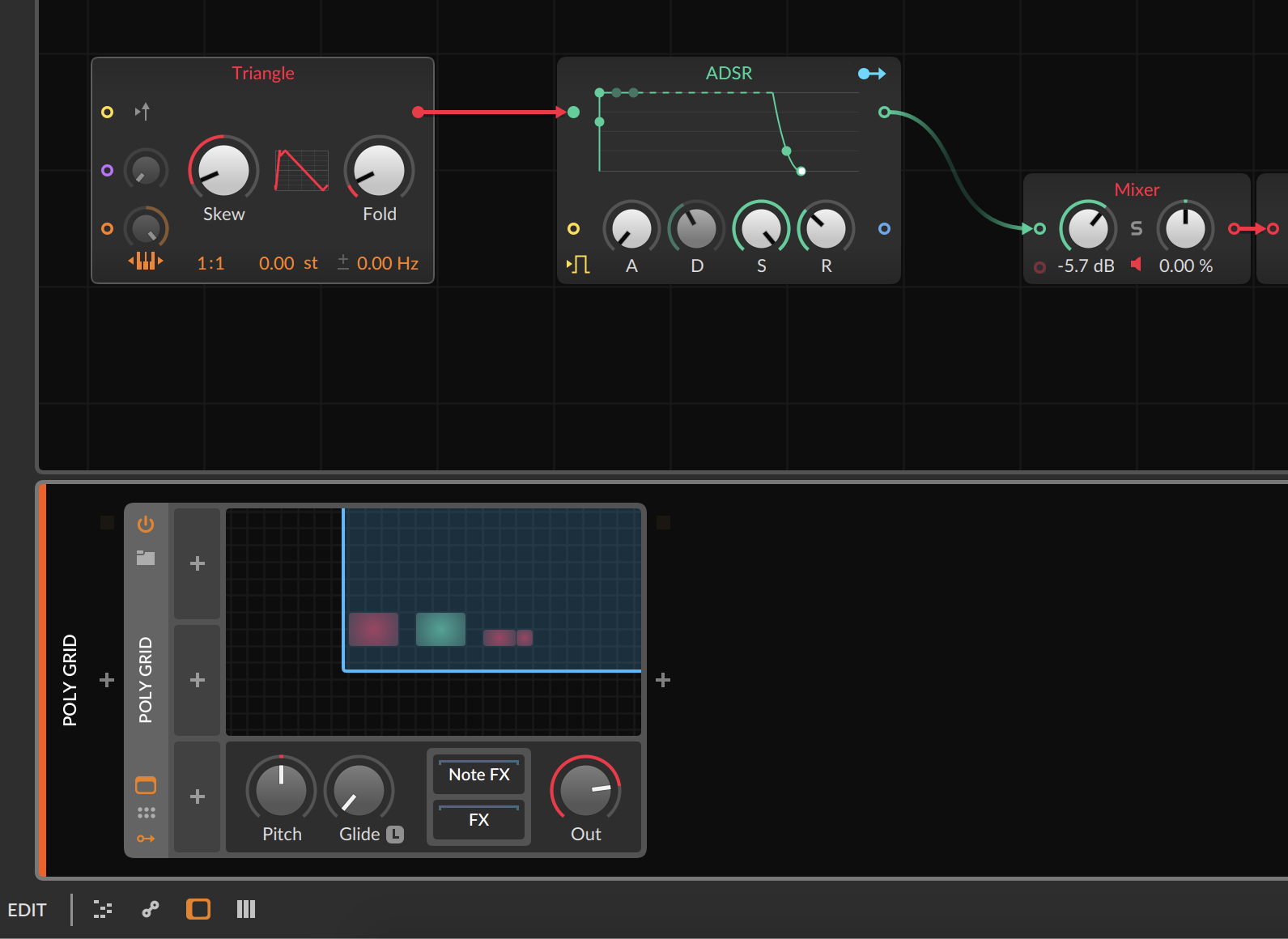This screenshot has height=939, width=1288.
Task: Open the modulators dots icon on Poly Grid
Action: point(146,813)
